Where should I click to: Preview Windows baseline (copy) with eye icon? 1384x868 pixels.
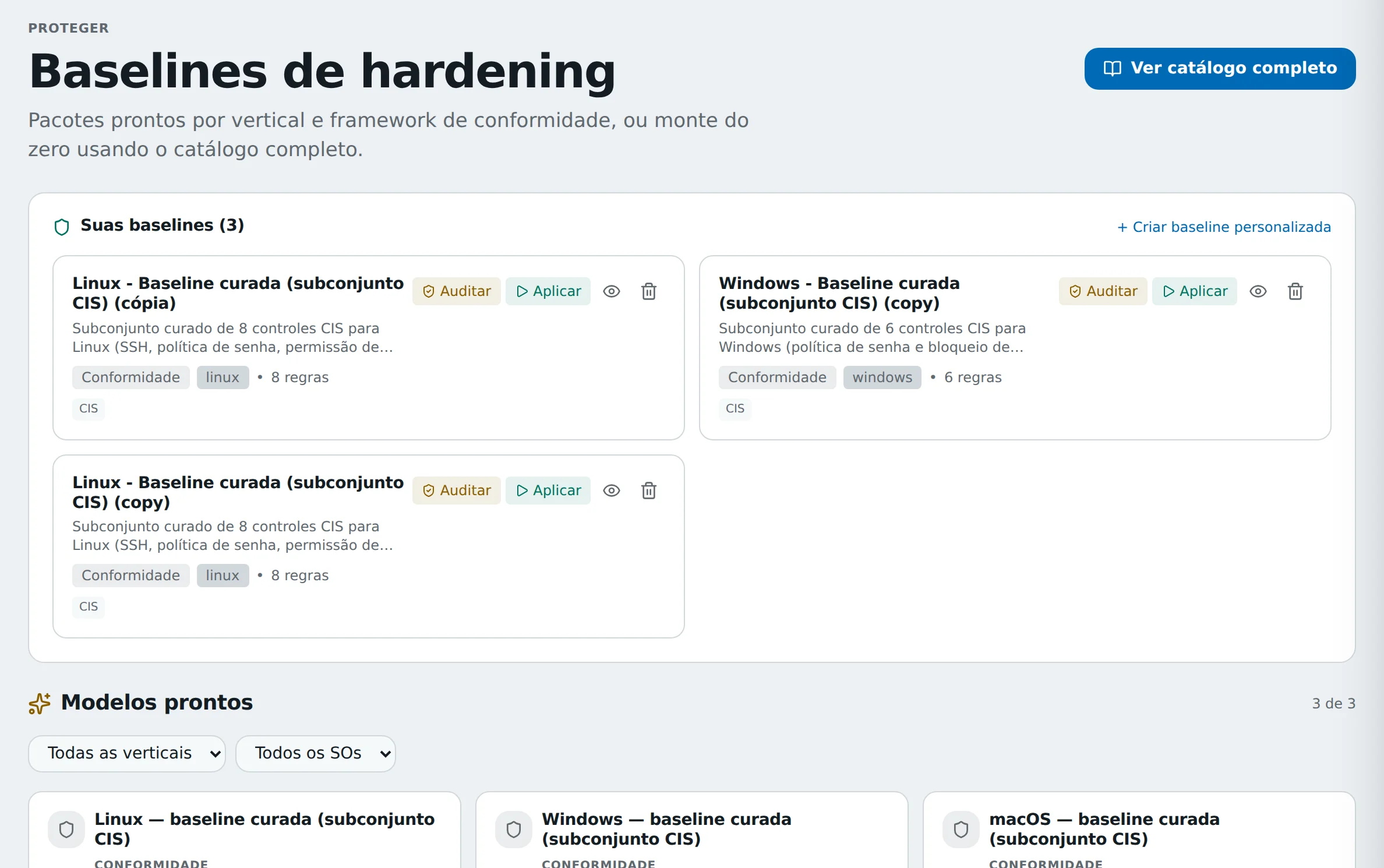pos(1258,291)
